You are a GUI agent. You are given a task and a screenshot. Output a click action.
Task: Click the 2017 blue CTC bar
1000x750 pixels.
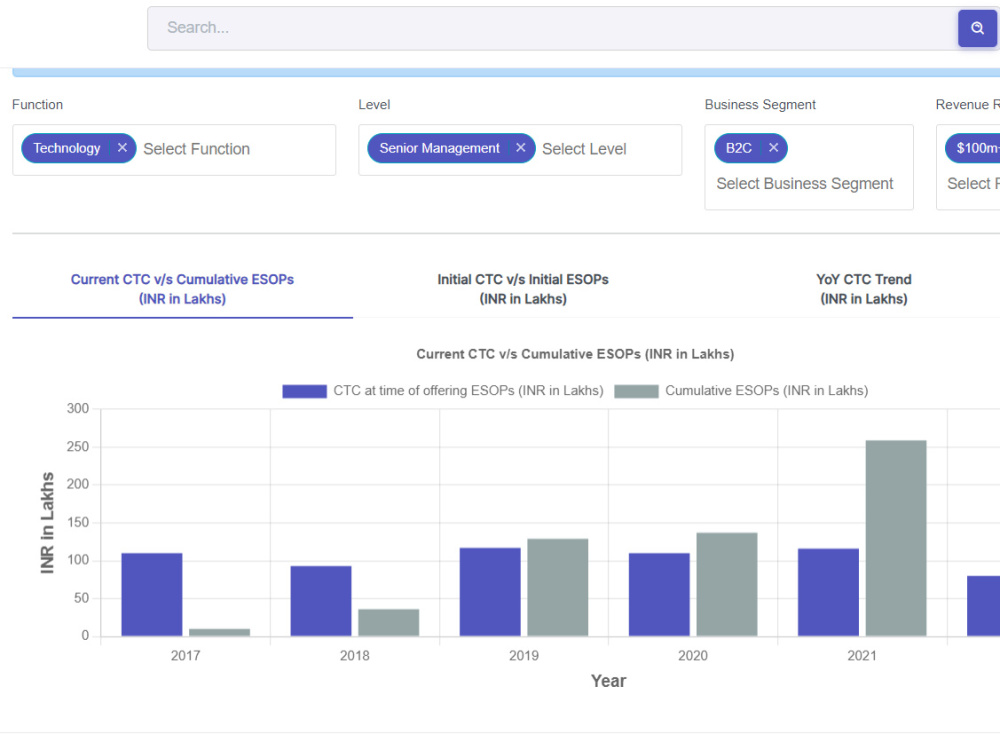coord(152,594)
